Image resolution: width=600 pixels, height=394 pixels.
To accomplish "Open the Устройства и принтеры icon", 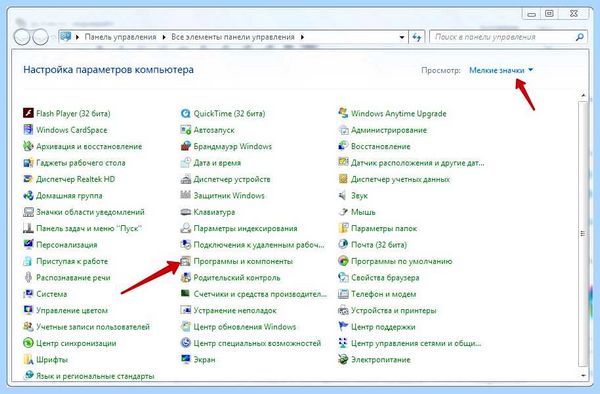I will coord(343,310).
